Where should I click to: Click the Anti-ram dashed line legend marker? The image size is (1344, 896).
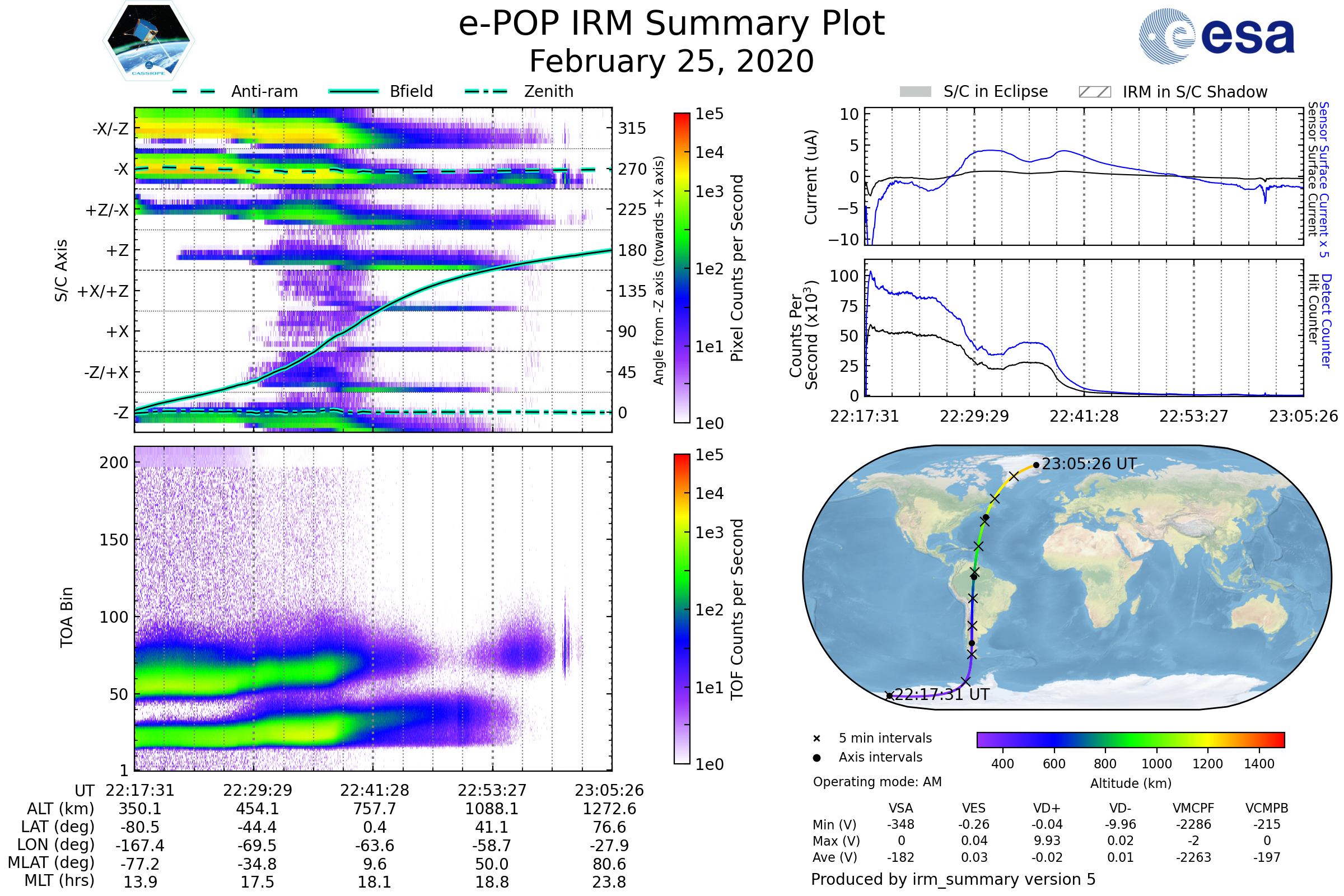[x=194, y=91]
